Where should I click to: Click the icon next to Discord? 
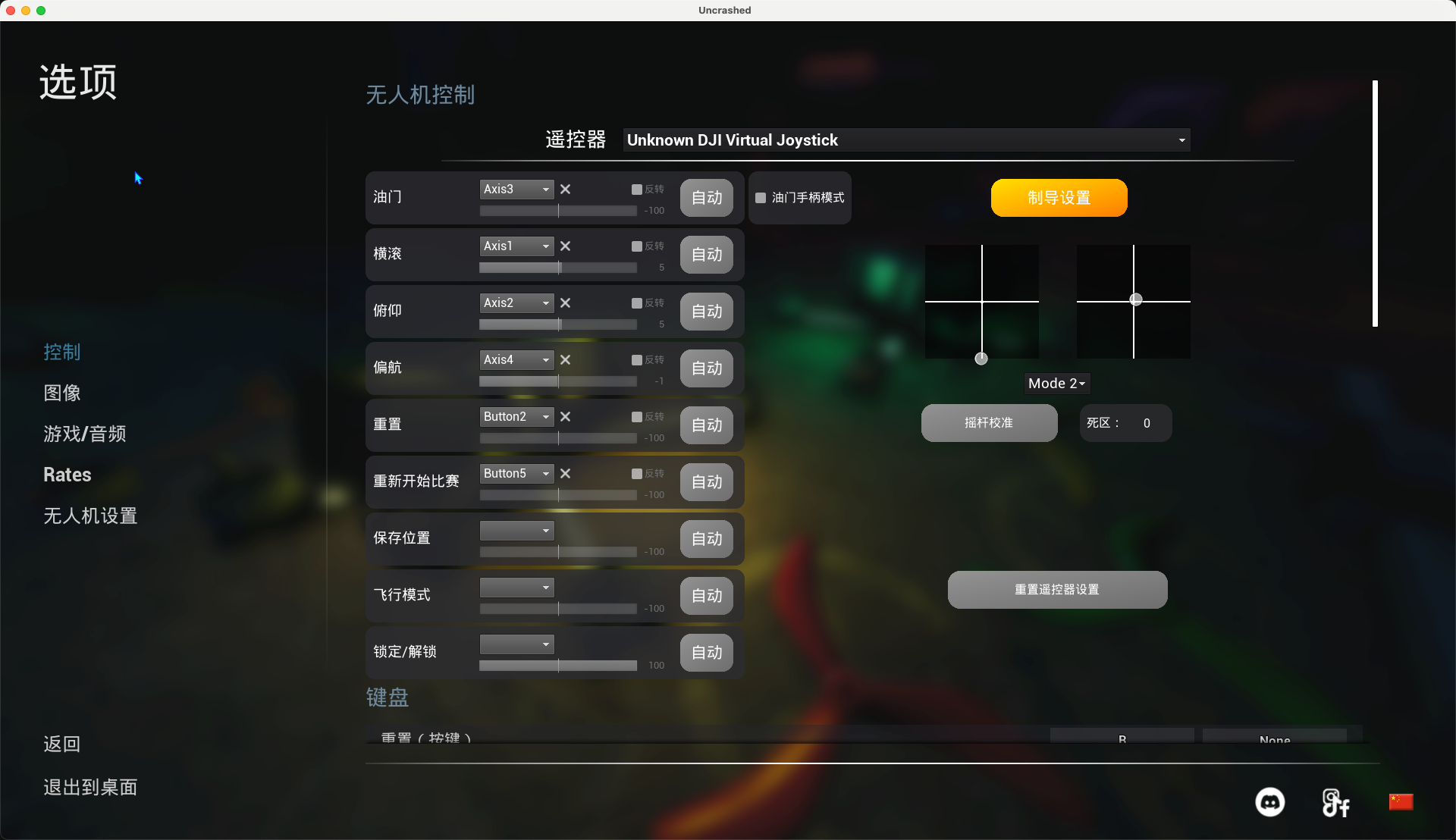(1335, 803)
